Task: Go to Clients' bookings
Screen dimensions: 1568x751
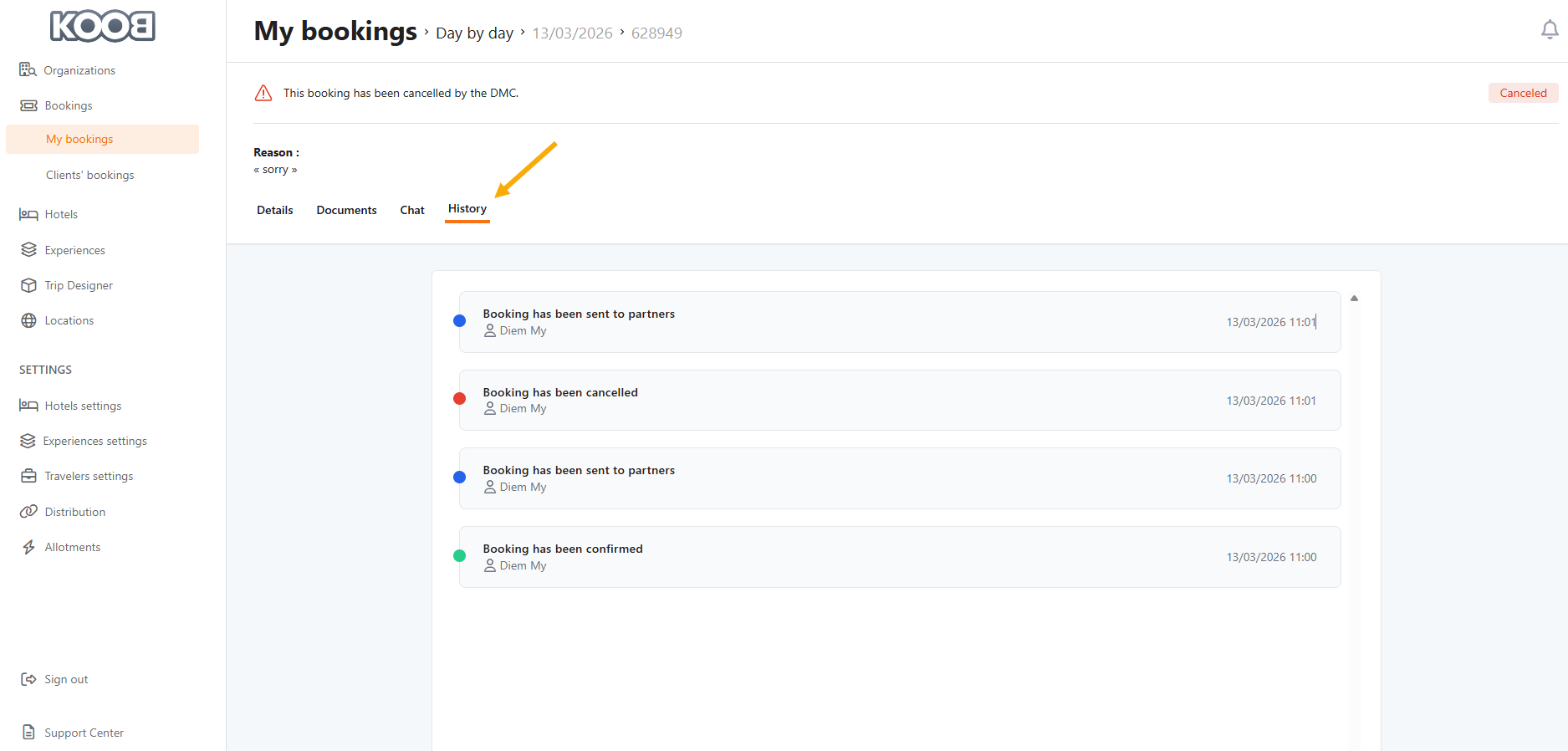Action: tap(89, 175)
